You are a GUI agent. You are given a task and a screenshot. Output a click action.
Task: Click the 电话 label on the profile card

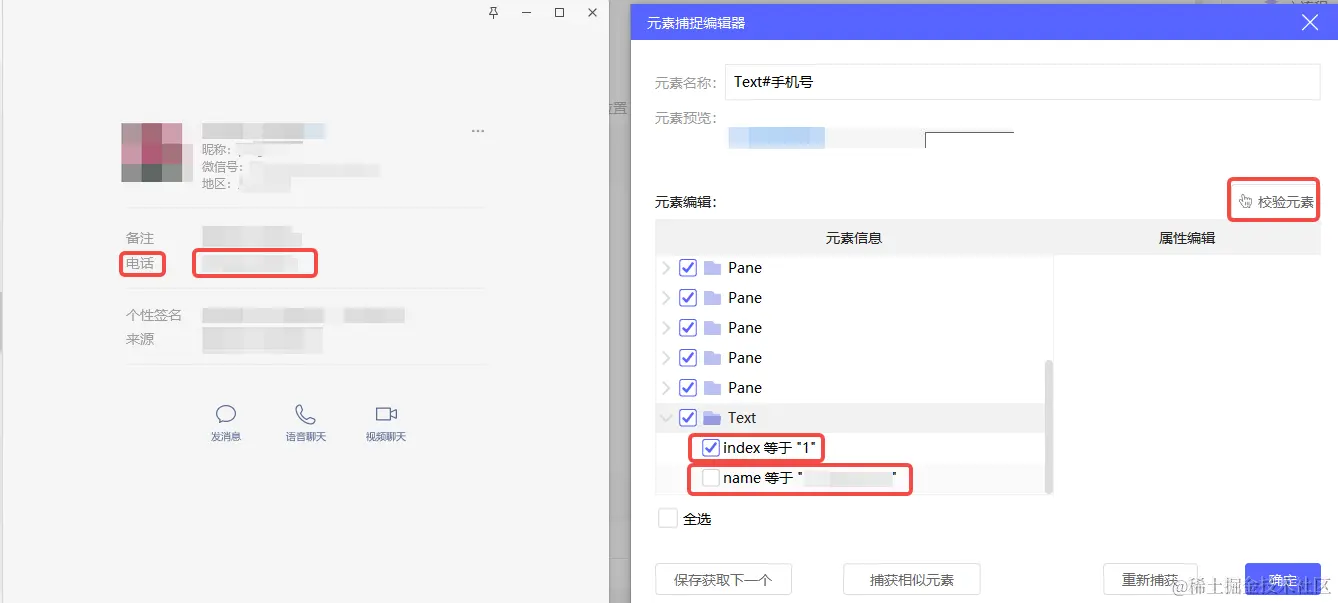pos(140,264)
